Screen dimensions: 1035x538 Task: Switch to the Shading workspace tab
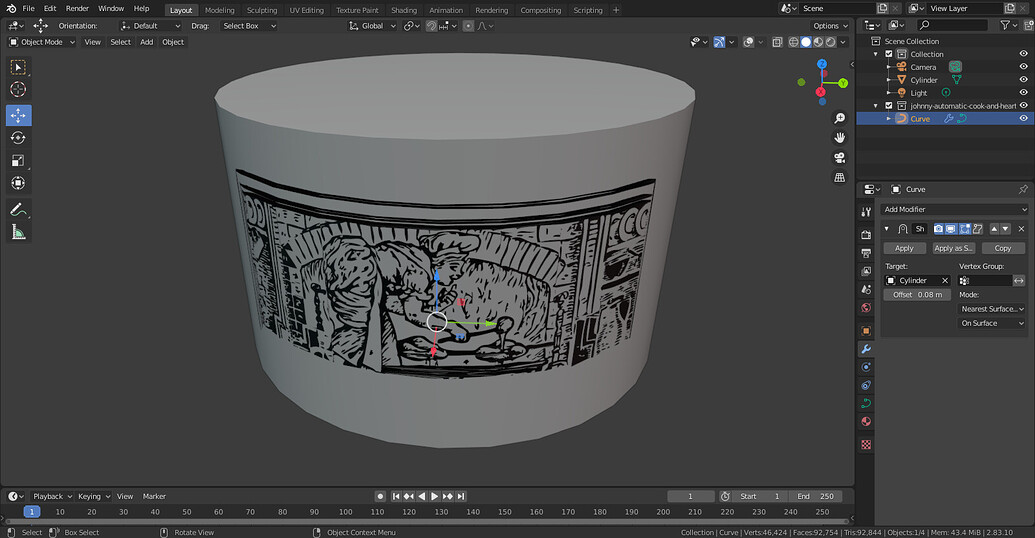404,10
